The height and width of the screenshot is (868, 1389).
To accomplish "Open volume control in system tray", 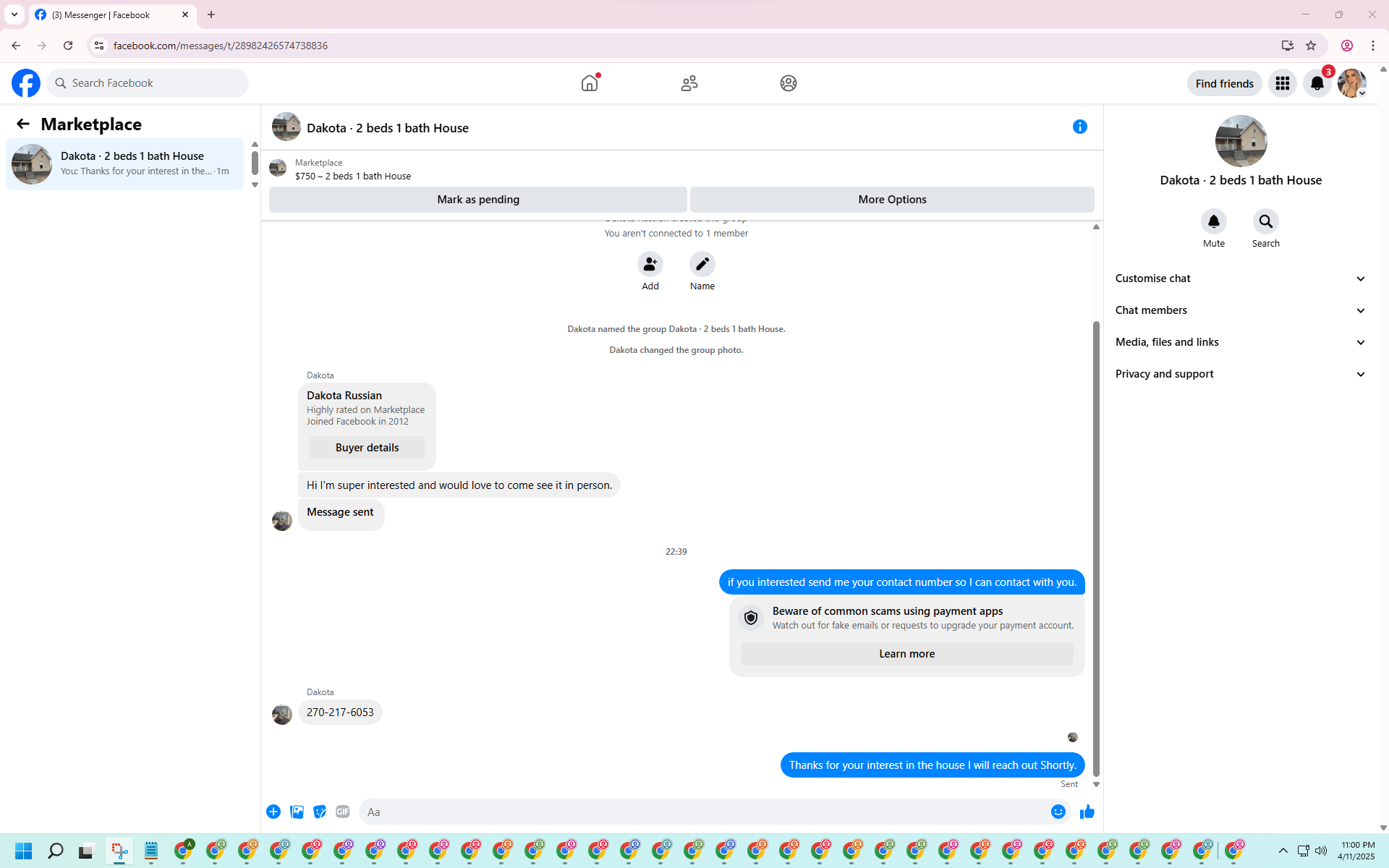I will tap(1321, 851).
